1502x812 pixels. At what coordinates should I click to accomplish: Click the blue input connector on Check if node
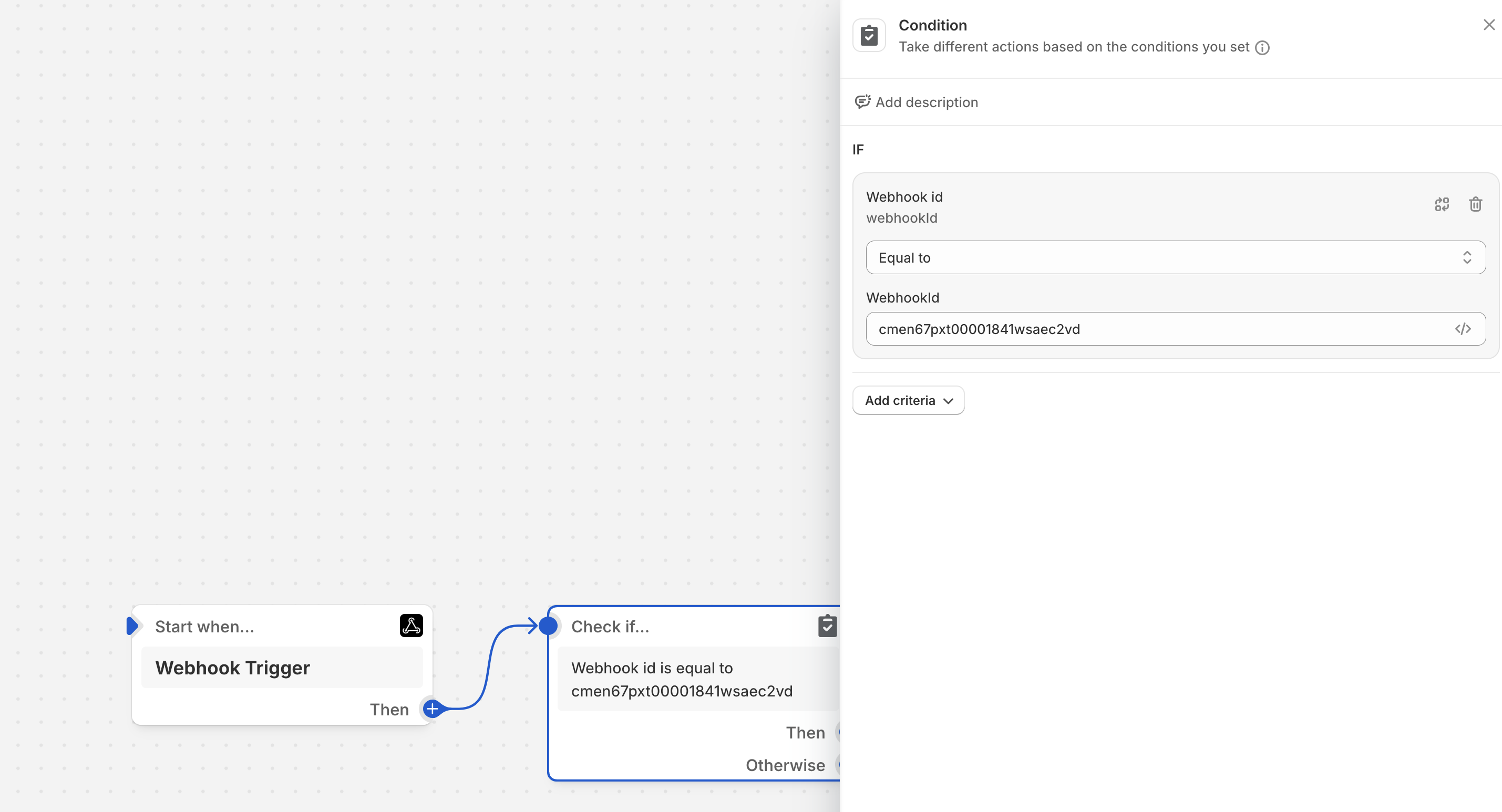[548, 626]
